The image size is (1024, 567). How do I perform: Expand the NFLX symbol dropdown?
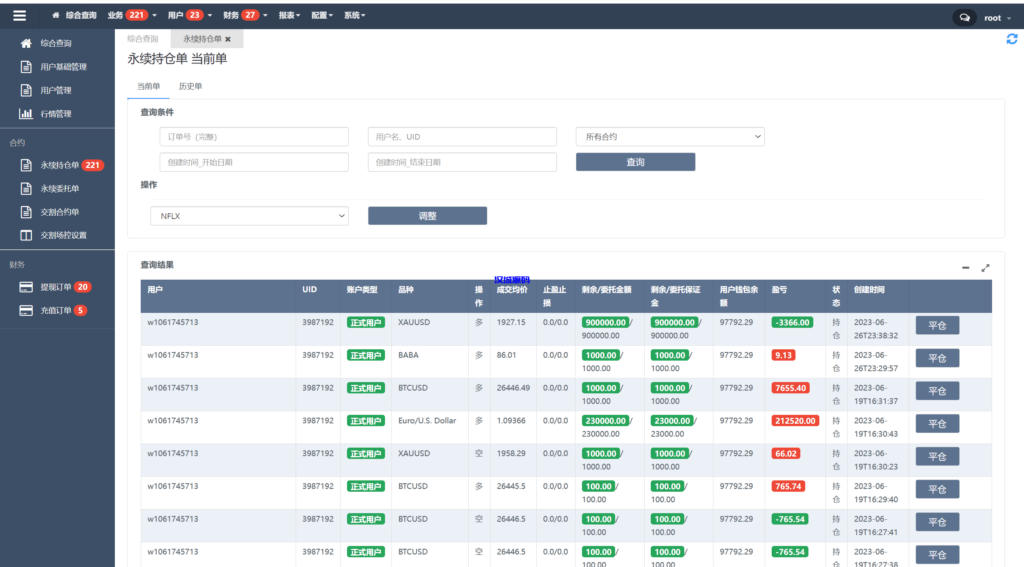[x=249, y=215]
